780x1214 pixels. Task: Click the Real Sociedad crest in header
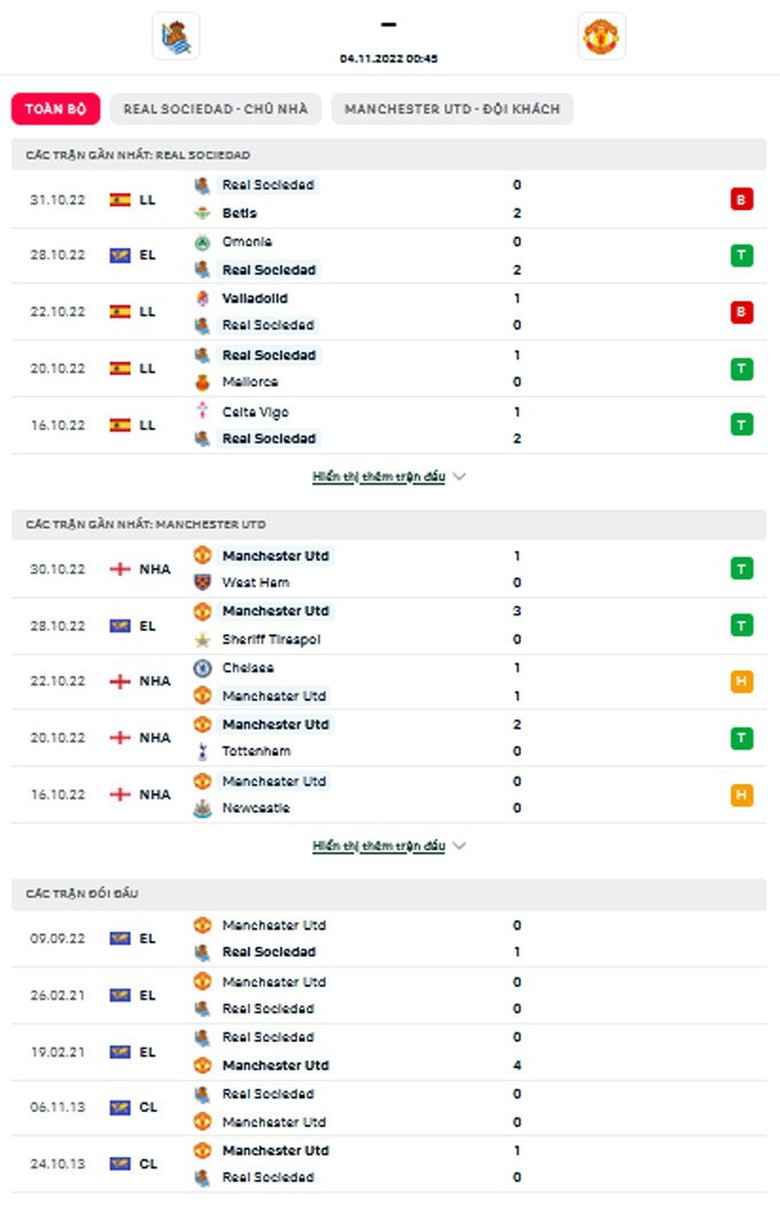pyautogui.click(x=176, y=37)
